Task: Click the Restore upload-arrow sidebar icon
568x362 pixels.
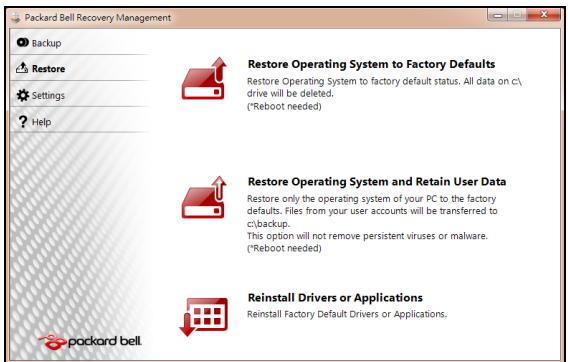Action: 22,67
